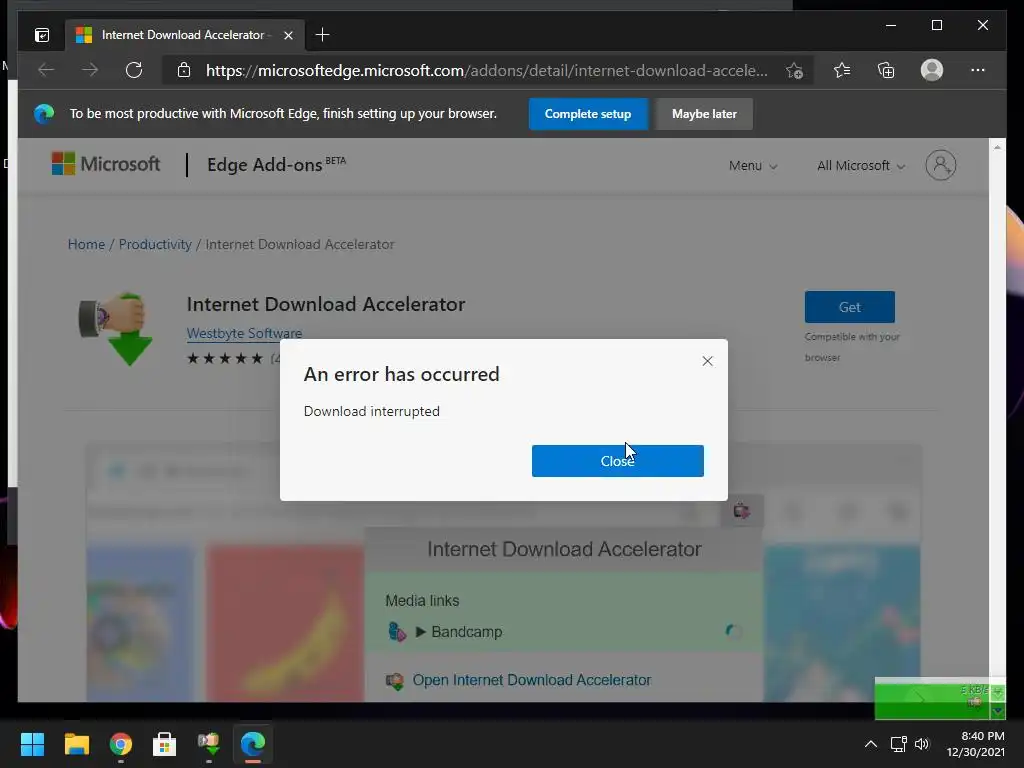Add this page to favorites with the star-plus icon
Screen dimensions: 1024x768
click(794, 71)
